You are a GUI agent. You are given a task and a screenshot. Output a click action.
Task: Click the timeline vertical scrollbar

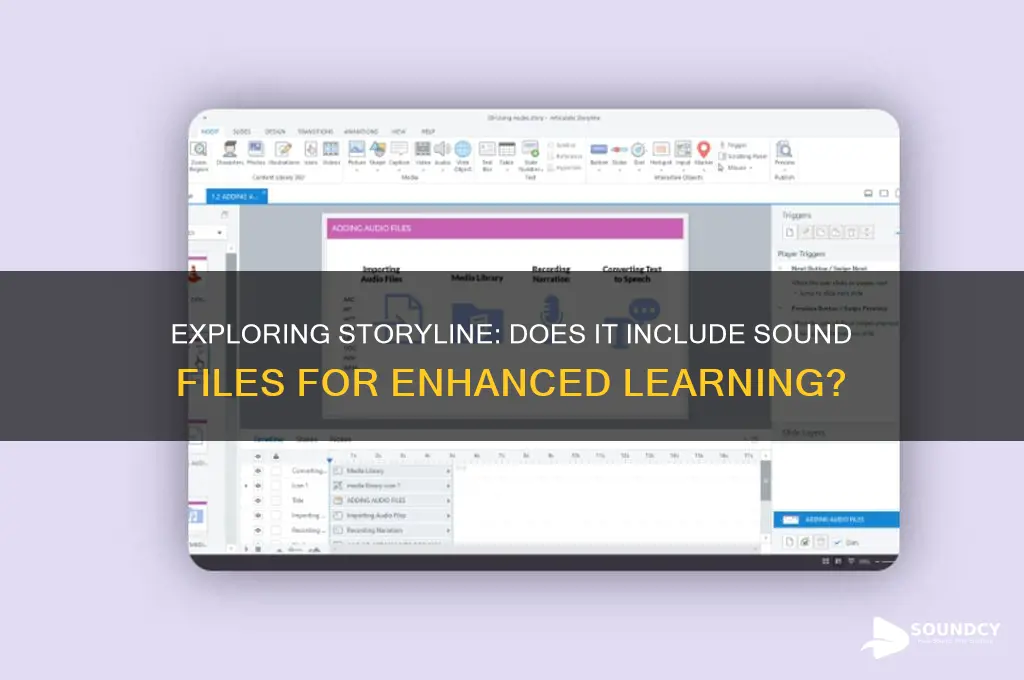(x=765, y=480)
